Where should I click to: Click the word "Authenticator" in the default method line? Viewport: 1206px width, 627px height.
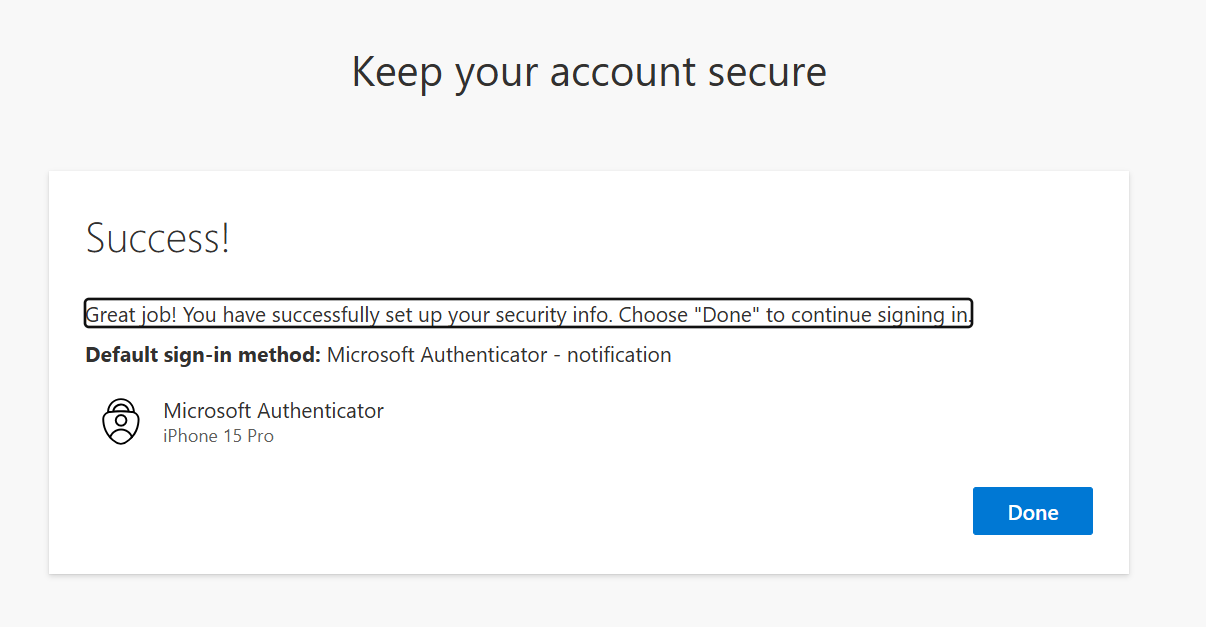tap(484, 355)
